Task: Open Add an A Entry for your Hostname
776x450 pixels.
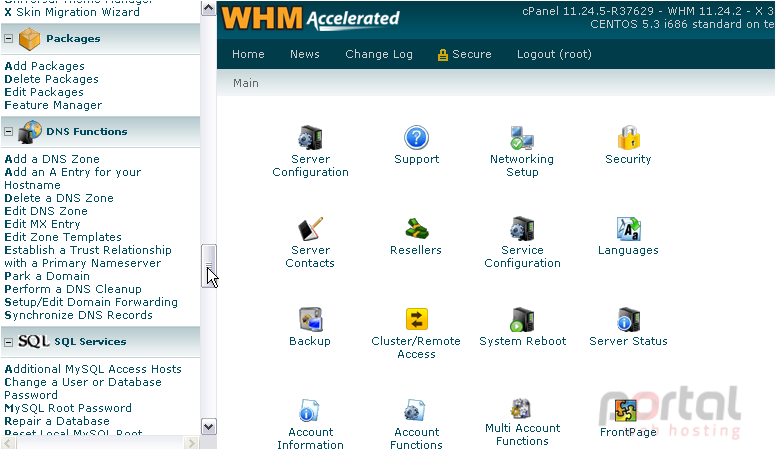Action: pos(73,178)
